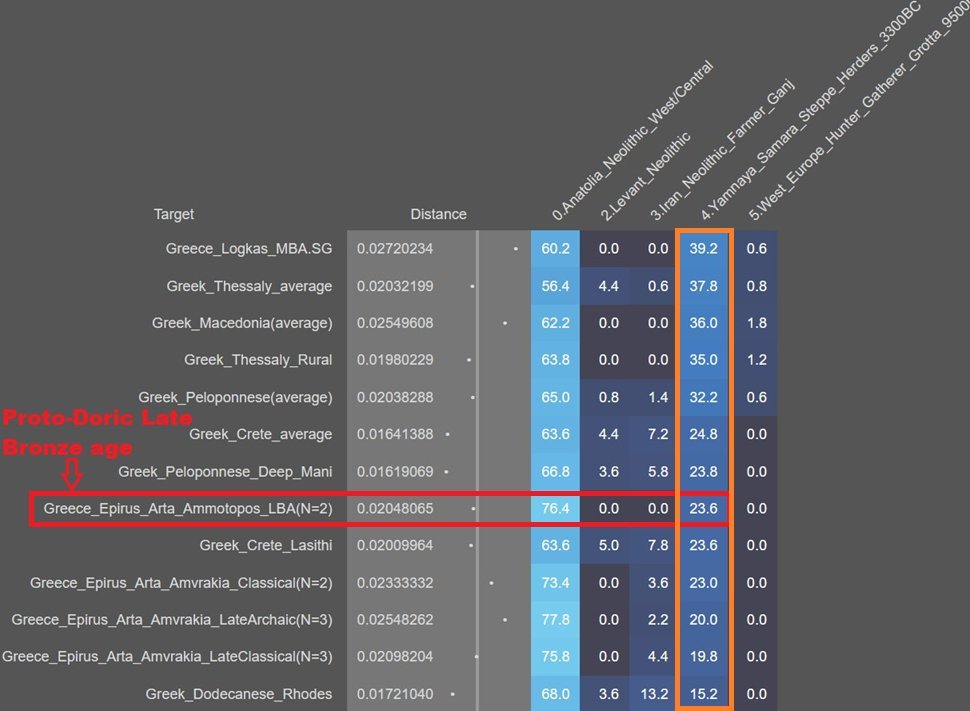The height and width of the screenshot is (711, 970).
Task: Click the Levant_Neolithic column label
Action: tap(645, 176)
